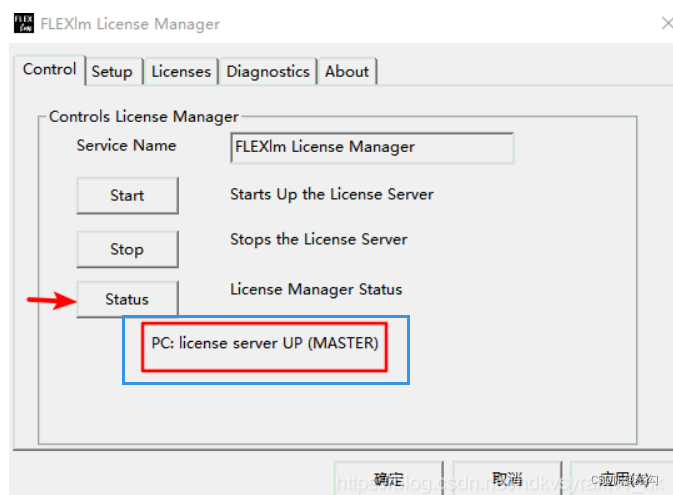Close the FLEXlm License Manager window
The height and width of the screenshot is (495, 673).
click(x=667, y=23)
